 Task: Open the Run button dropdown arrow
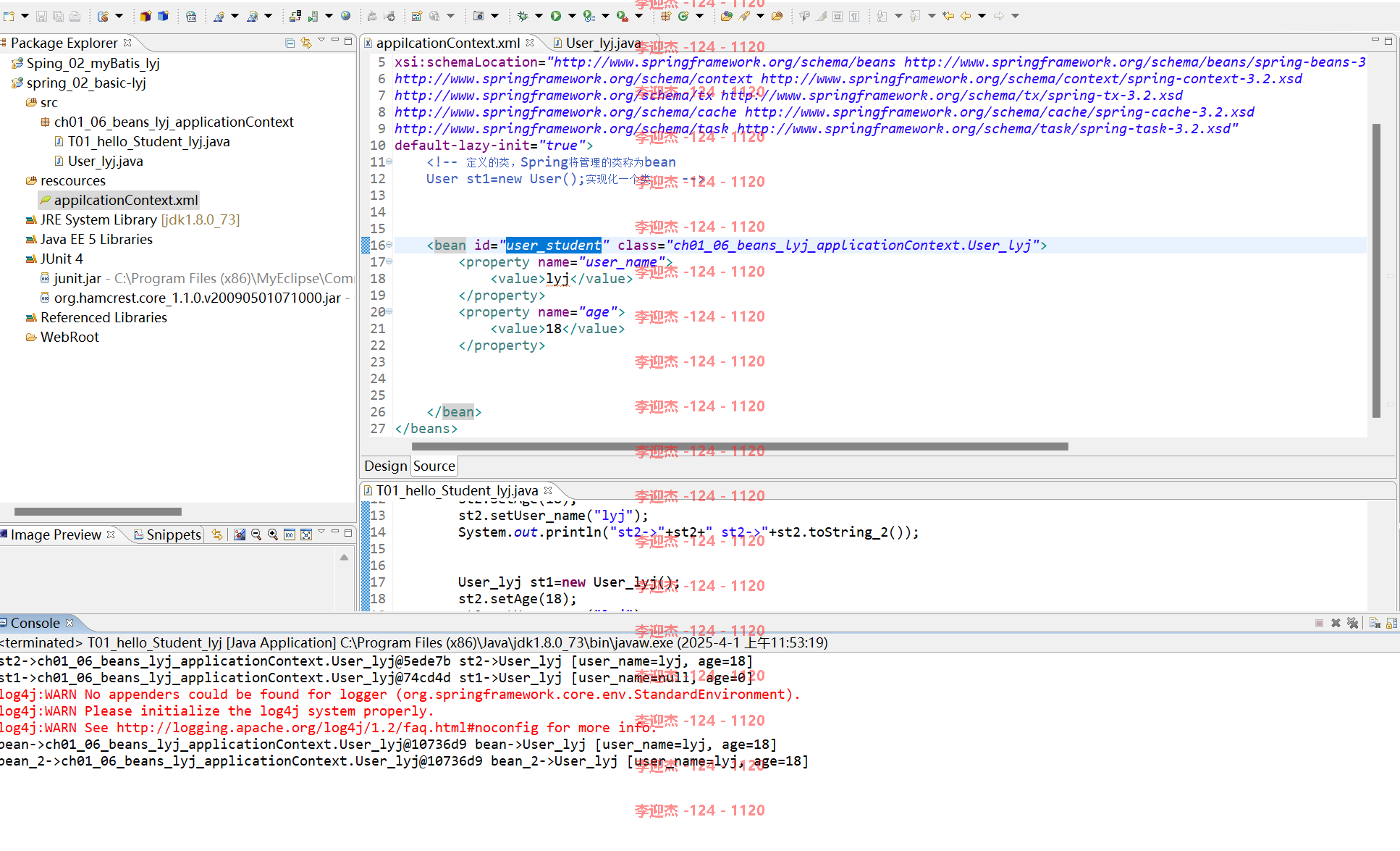(x=572, y=16)
